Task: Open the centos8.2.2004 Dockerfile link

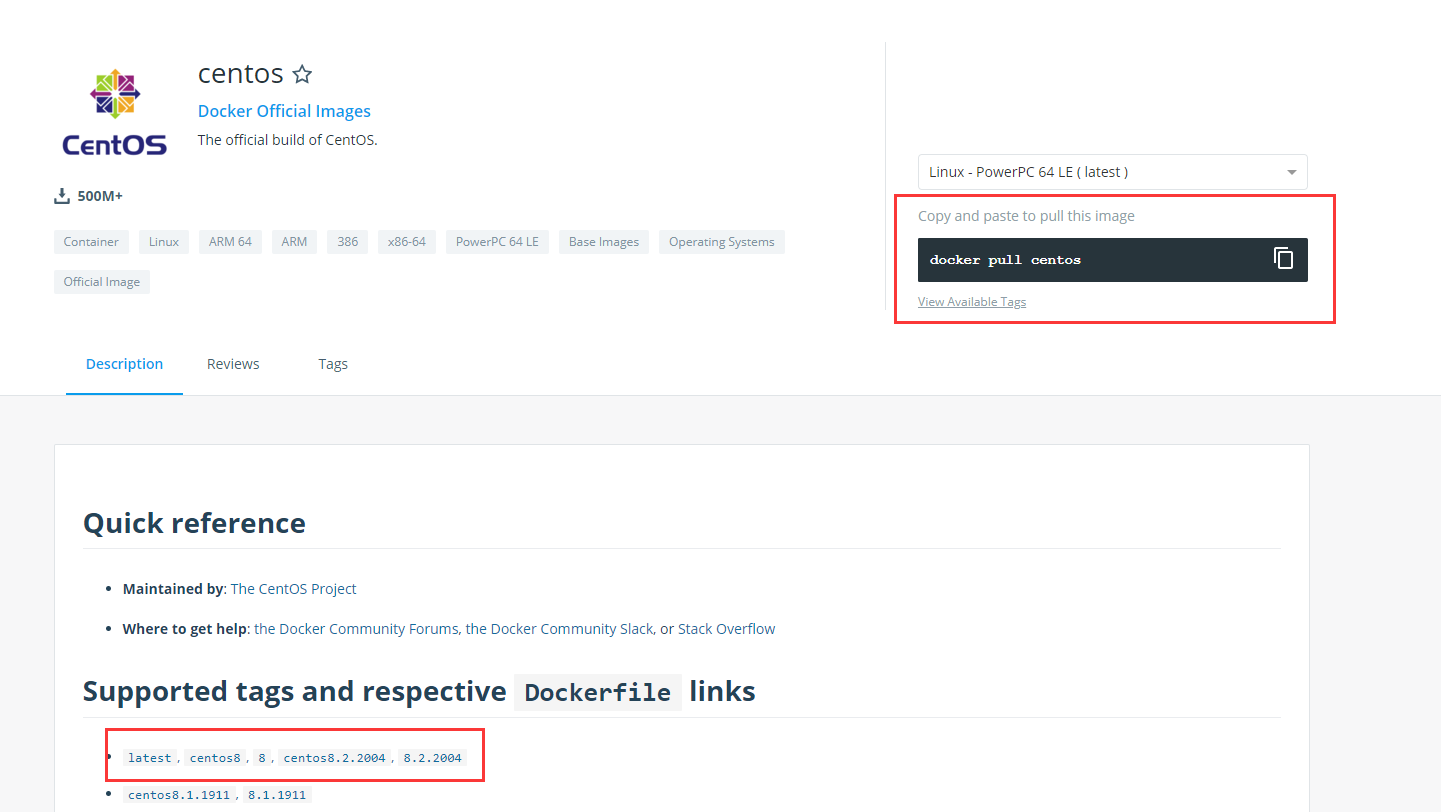Action: 334,758
